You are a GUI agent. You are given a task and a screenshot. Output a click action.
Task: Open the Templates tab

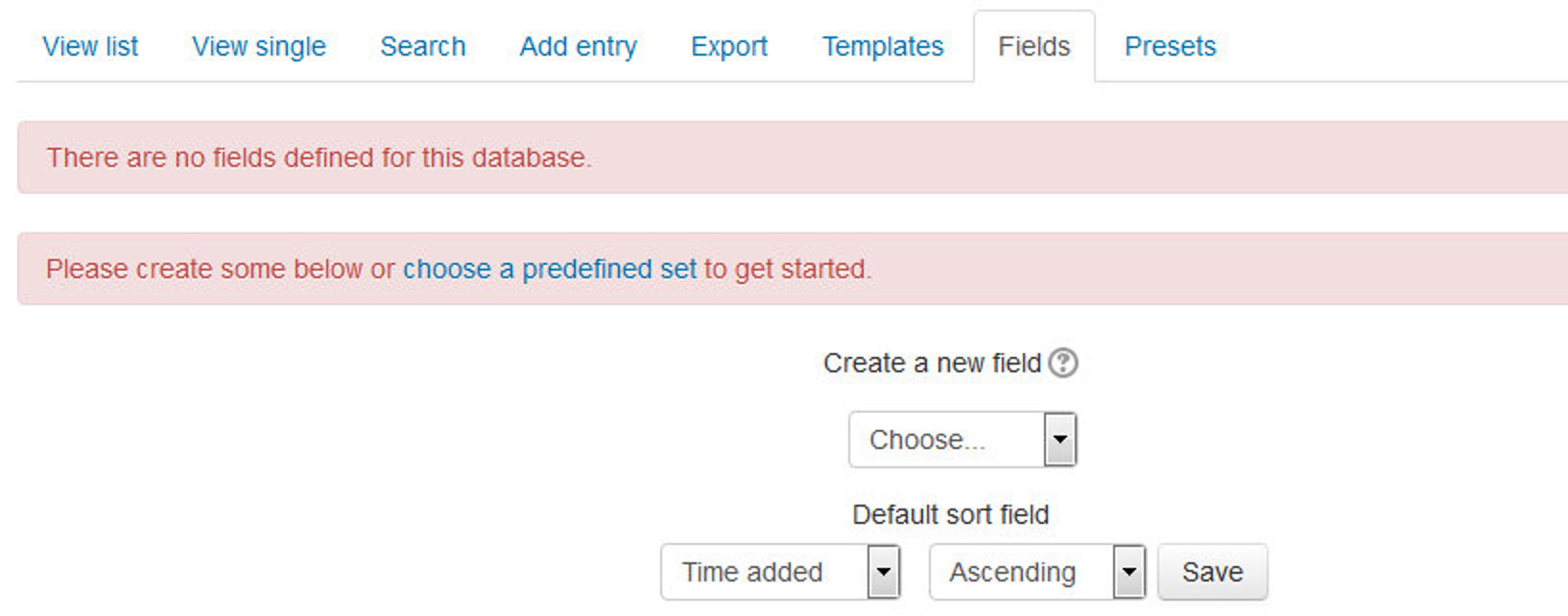tap(881, 46)
